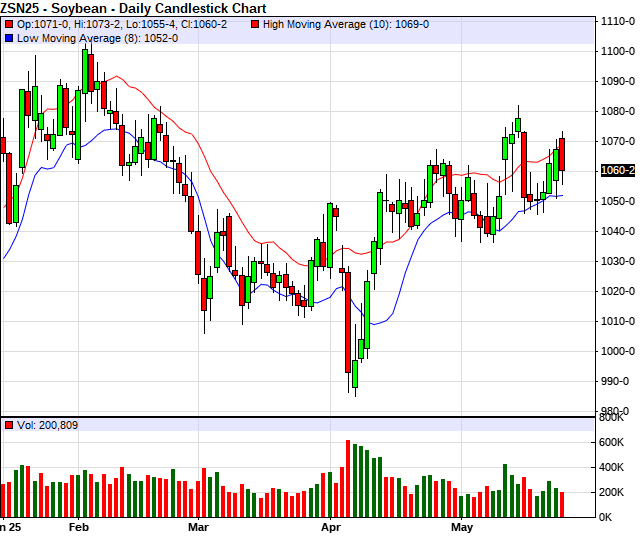Click the blue Low Moving Average legend square
Viewport: 640px width, 536px height.
coord(9,37)
